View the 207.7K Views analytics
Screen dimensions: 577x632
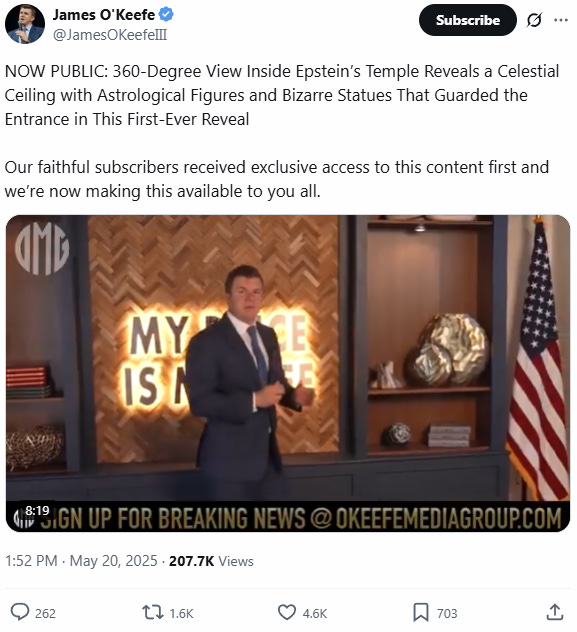tap(211, 561)
